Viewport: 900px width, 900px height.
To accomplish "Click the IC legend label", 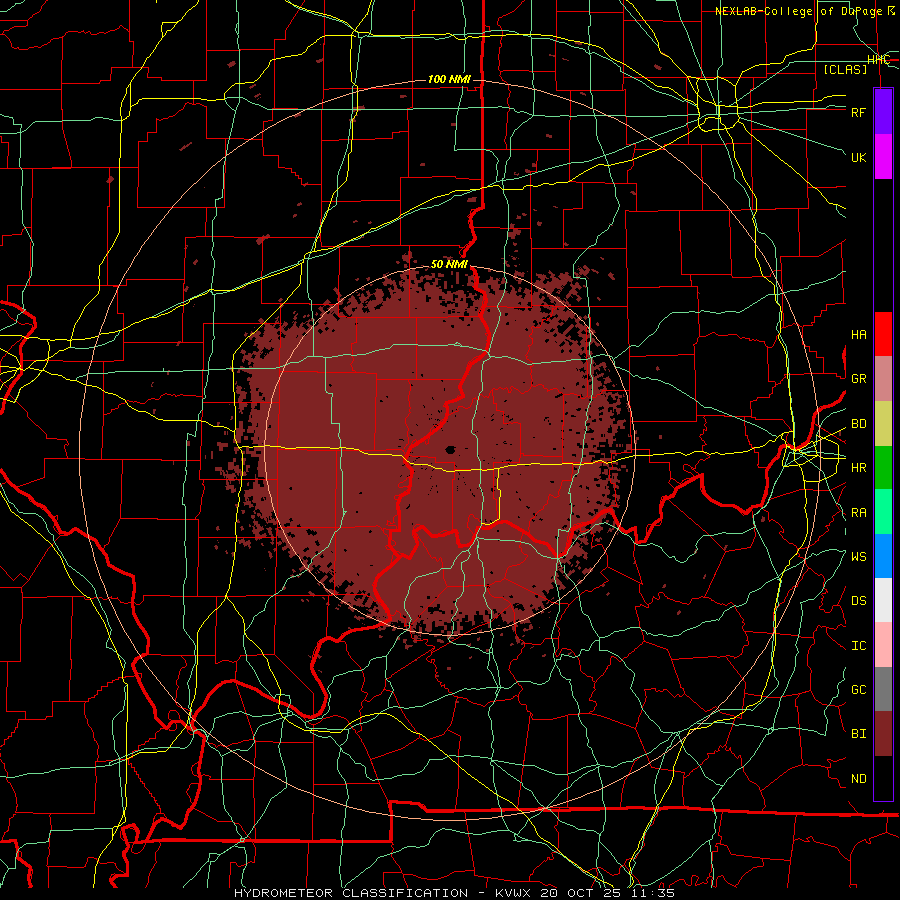I will coord(859,646).
